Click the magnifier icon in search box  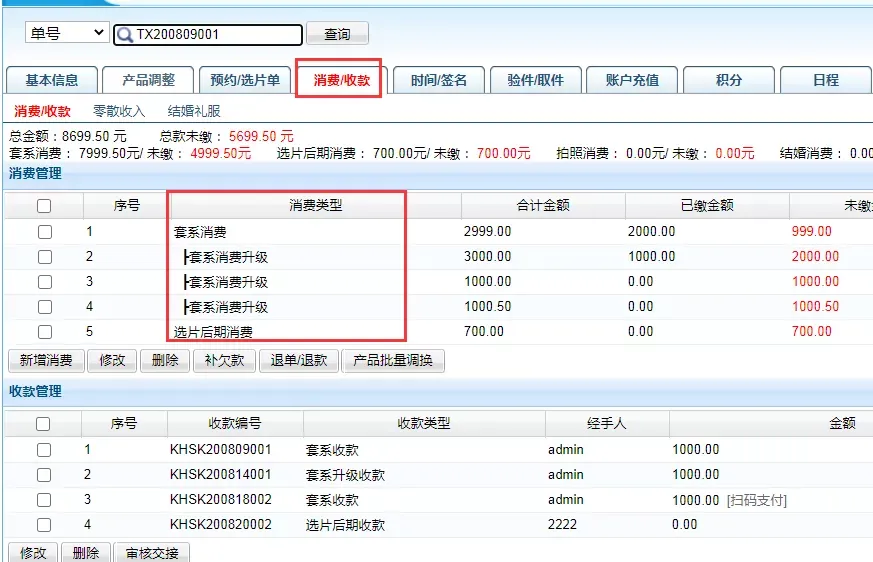pyautogui.click(x=125, y=35)
